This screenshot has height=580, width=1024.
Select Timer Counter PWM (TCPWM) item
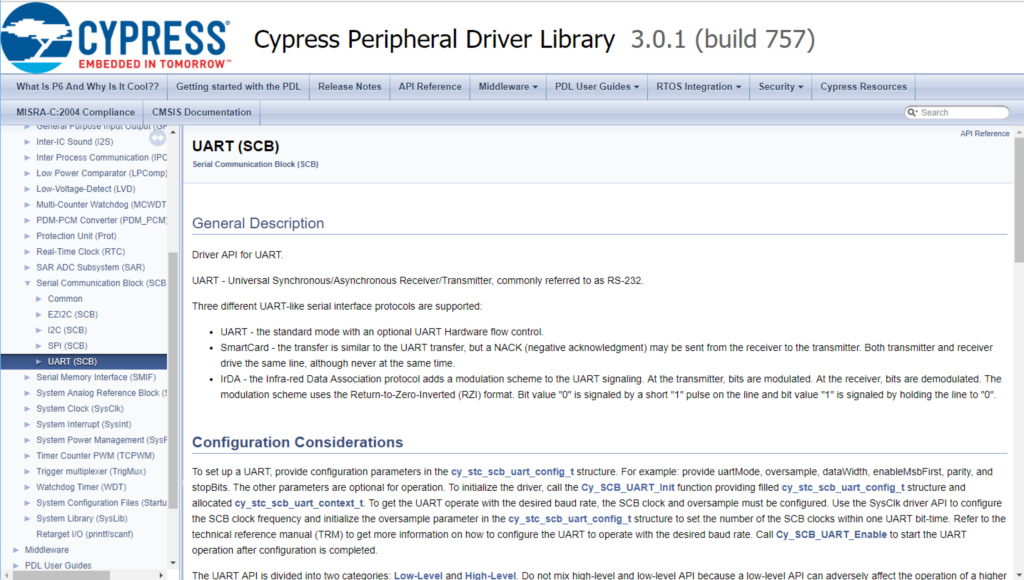pyautogui.click(x=95, y=455)
